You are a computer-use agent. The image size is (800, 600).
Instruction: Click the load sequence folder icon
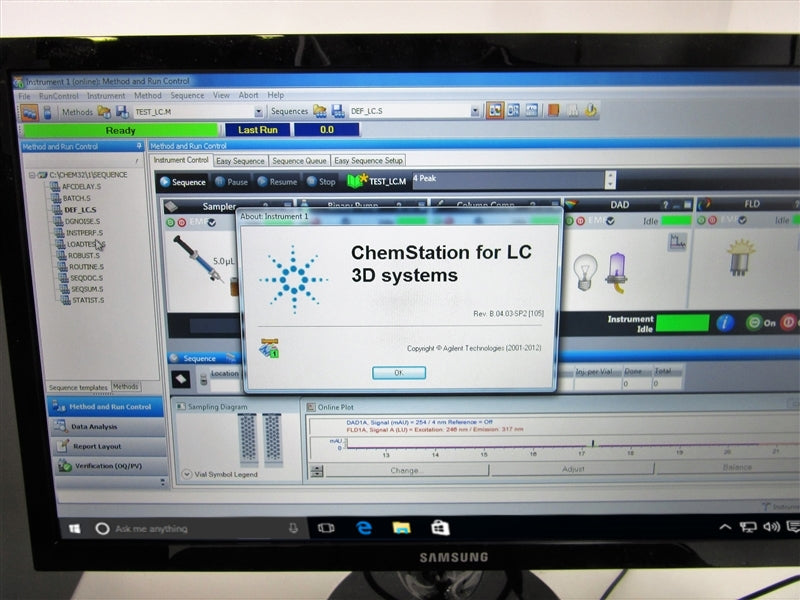pyautogui.click(x=320, y=111)
